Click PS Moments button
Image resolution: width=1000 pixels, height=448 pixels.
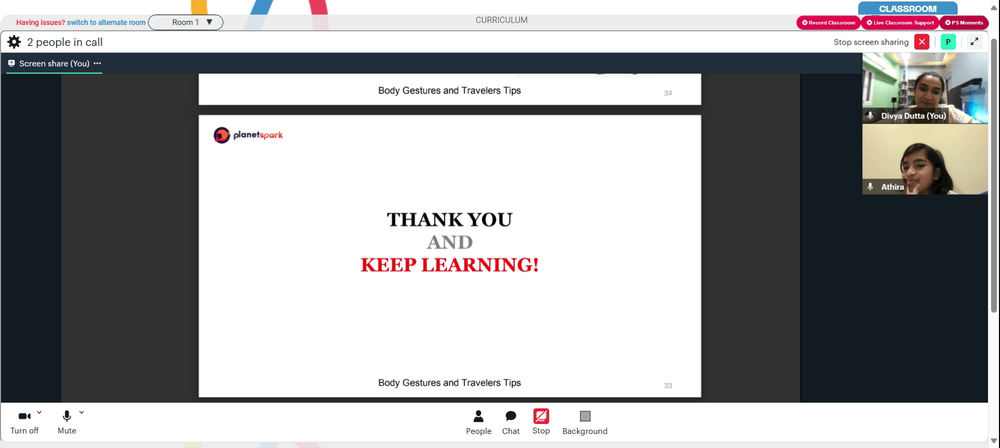click(964, 23)
